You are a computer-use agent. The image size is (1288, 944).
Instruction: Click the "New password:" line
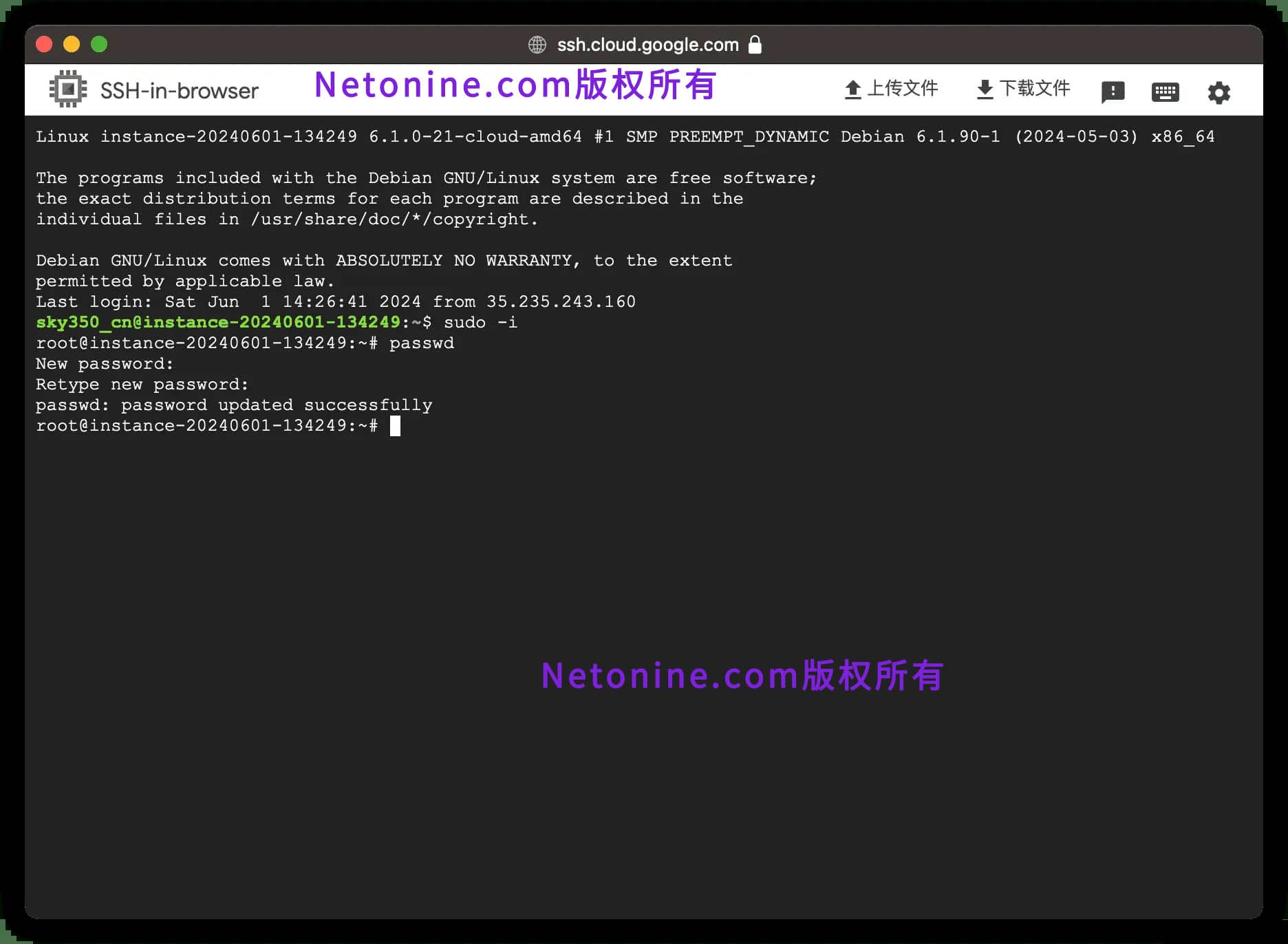105,364
